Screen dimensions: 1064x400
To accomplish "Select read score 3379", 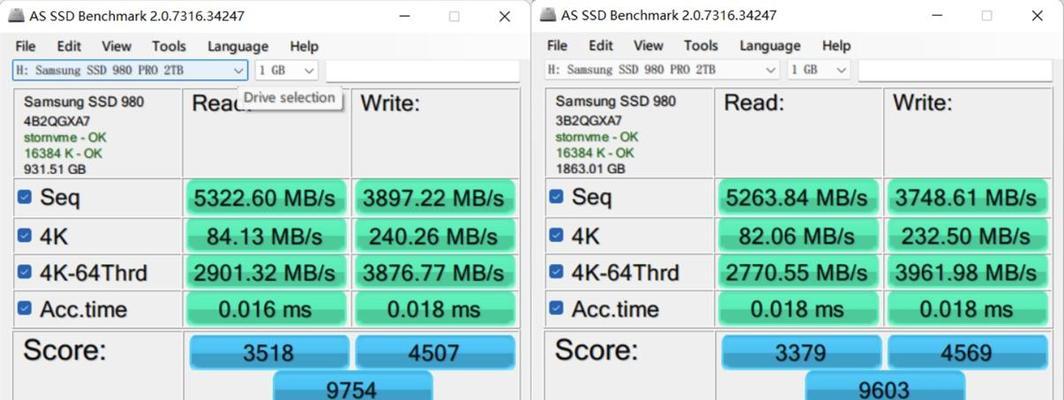I will 801,352.
